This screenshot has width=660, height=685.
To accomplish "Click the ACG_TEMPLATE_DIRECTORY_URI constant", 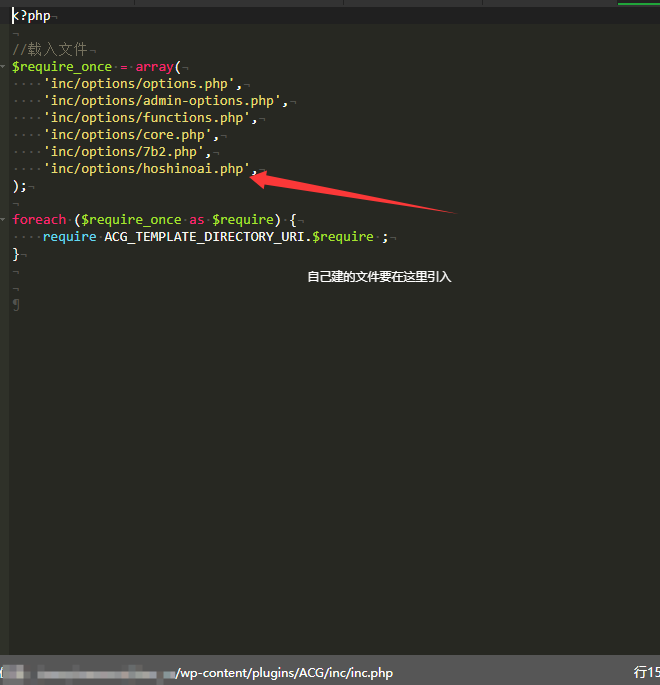I will pos(207,237).
